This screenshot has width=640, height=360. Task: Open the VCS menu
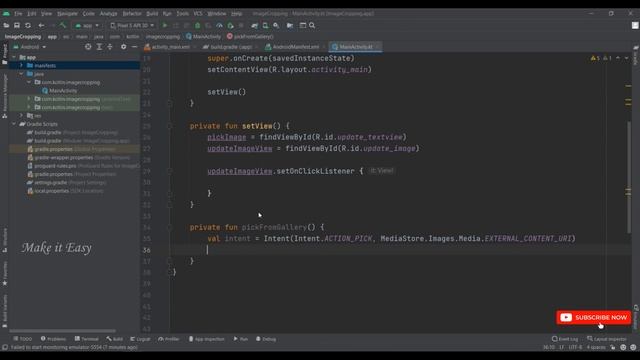pyautogui.click(x=198, y=13)
